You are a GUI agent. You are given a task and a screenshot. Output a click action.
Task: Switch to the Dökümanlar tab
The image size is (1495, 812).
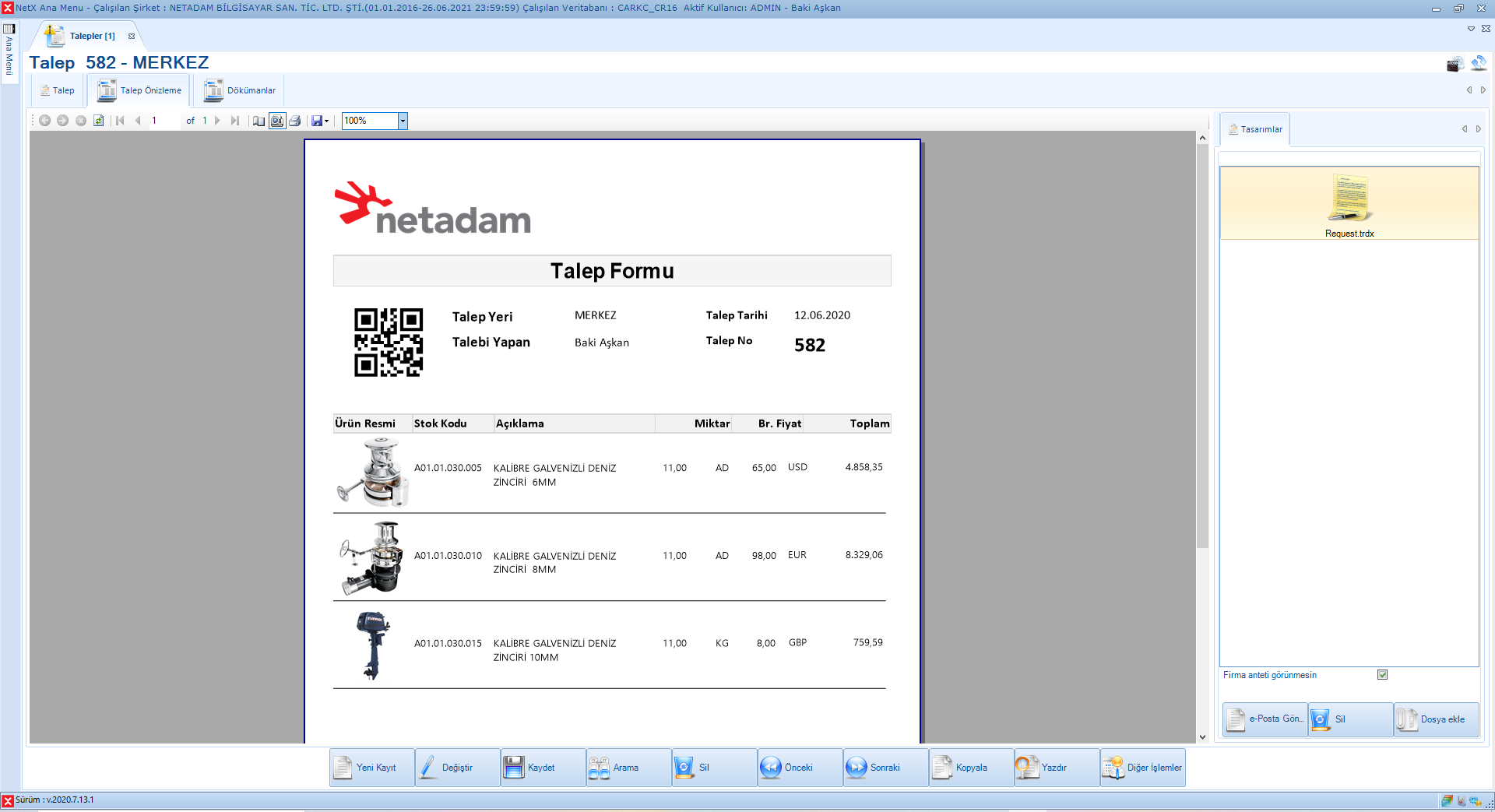pos(240,90)
